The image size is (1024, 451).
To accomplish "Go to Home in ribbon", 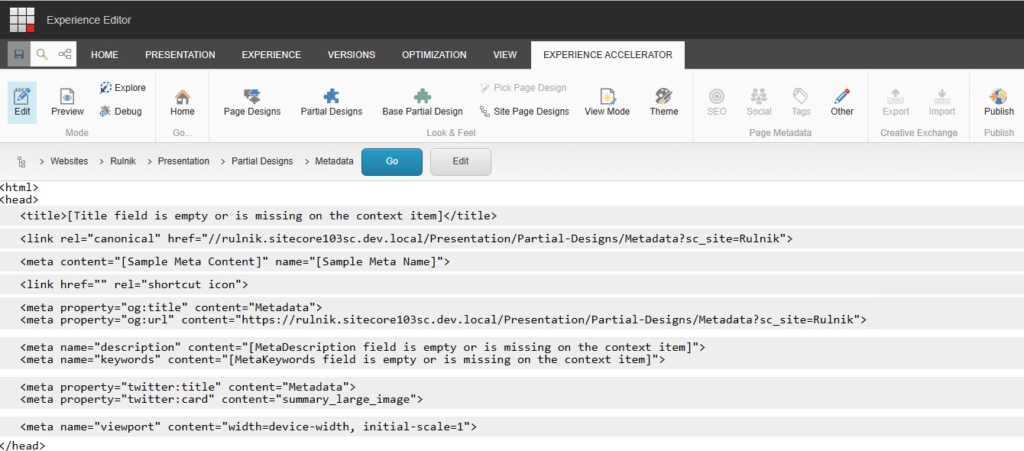I will [182, 102].
